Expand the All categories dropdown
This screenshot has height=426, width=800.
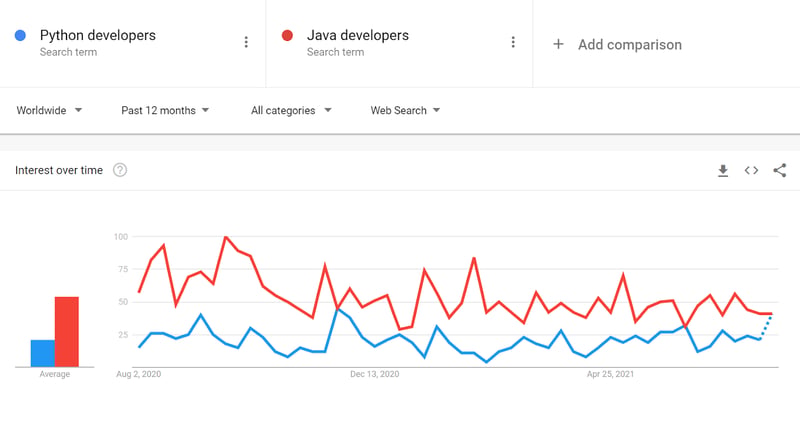click(291, 110)
